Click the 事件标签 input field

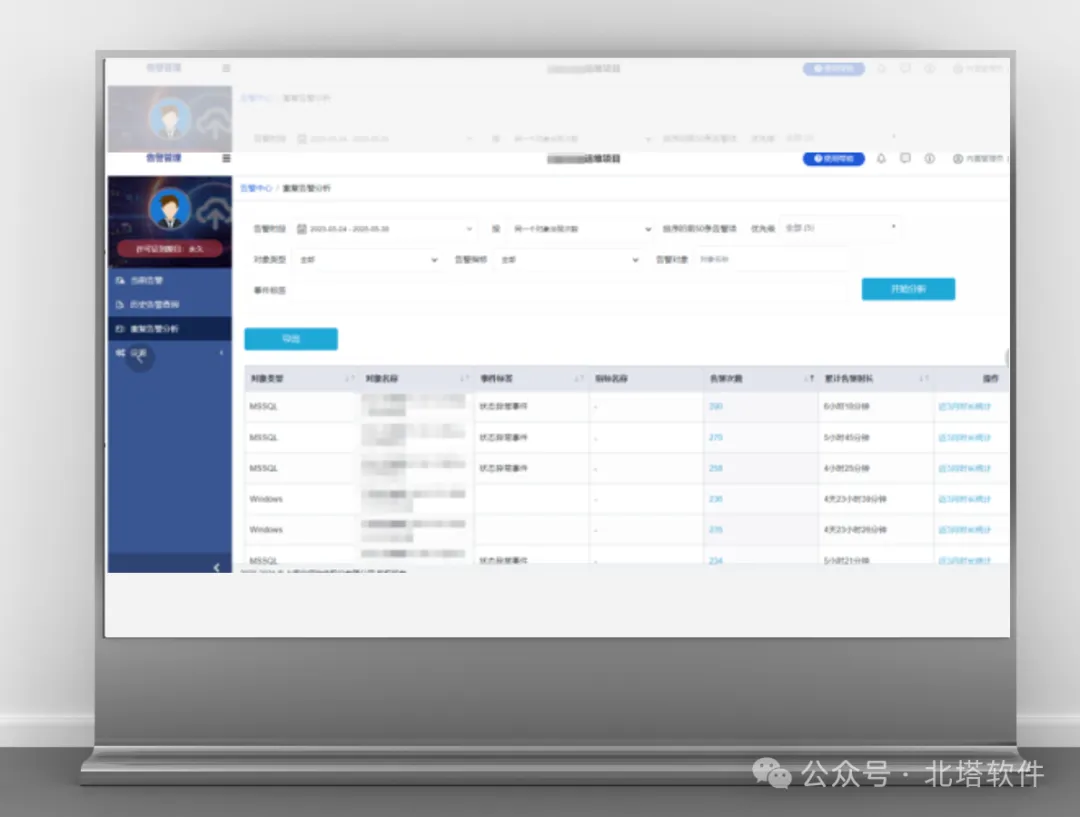572,290
